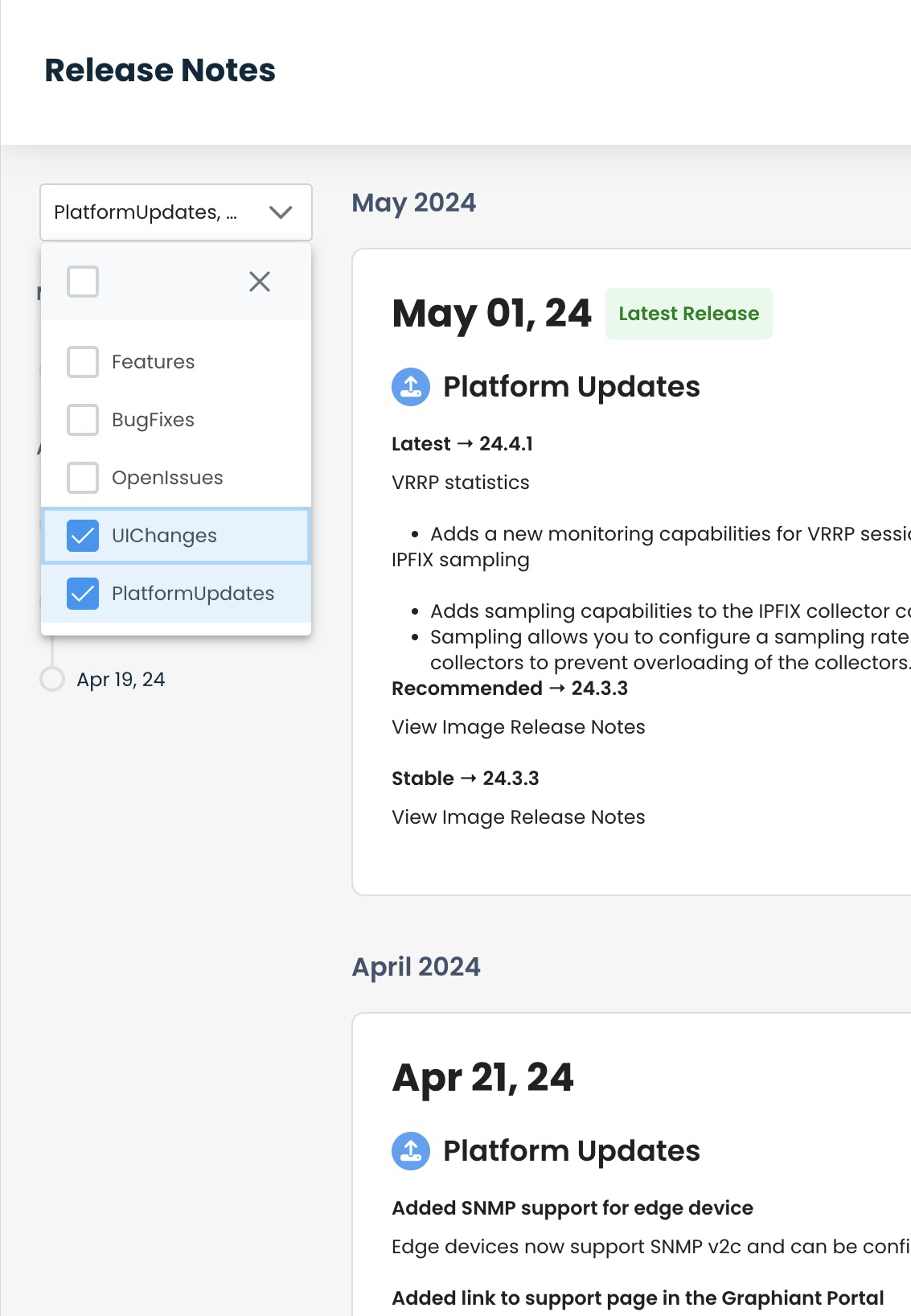Uncheck the UIChanges filter checkbox
The height and width of the screenshot is (1316, 911).
tap(83, 536)
